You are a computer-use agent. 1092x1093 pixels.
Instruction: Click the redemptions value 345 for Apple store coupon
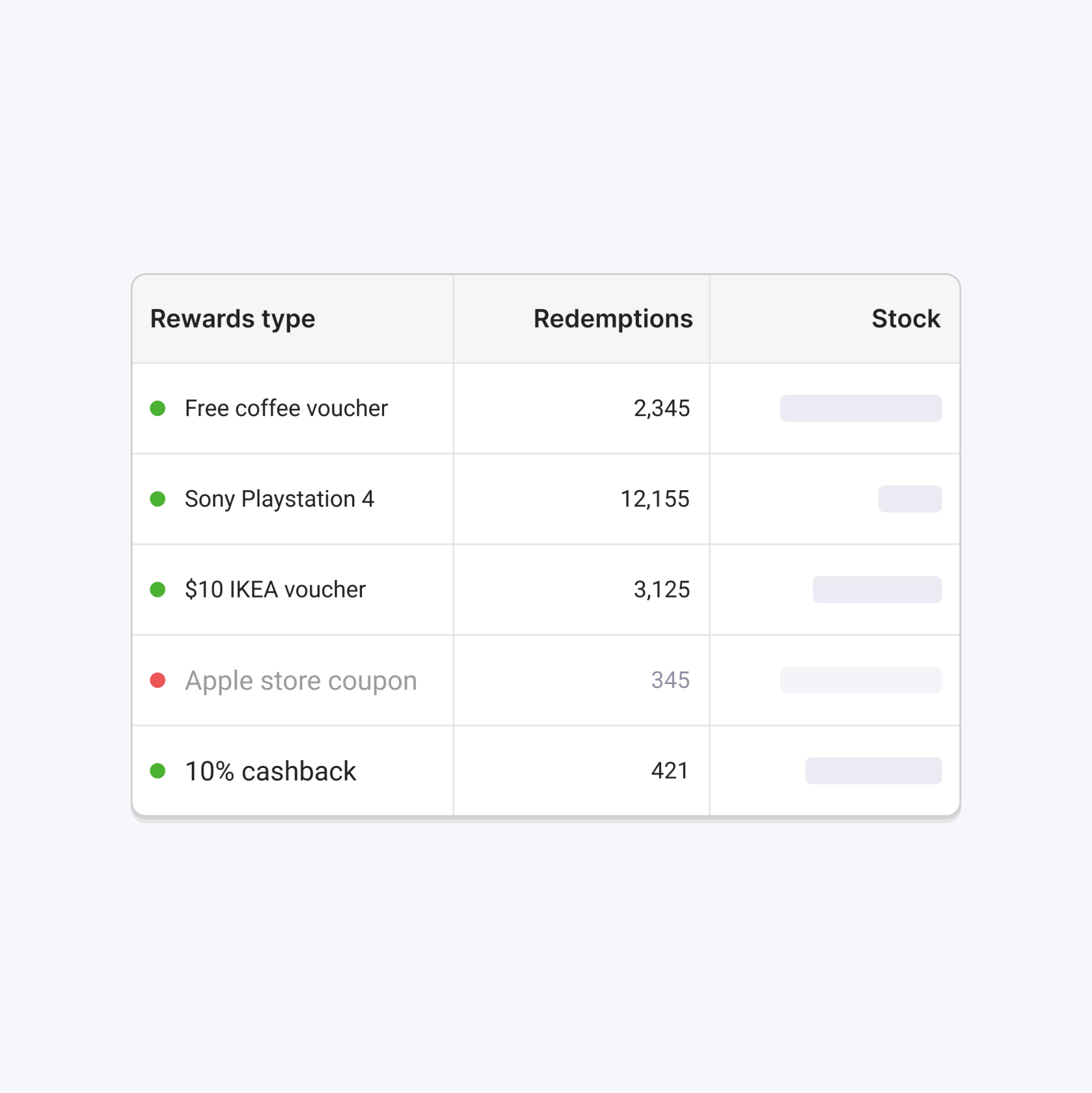click(x=671, y=680)
